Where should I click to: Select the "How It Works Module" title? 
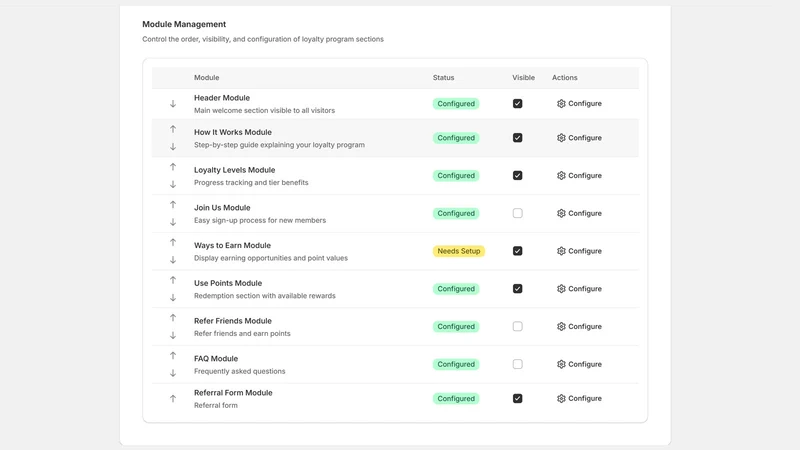(x=233, y=132)
